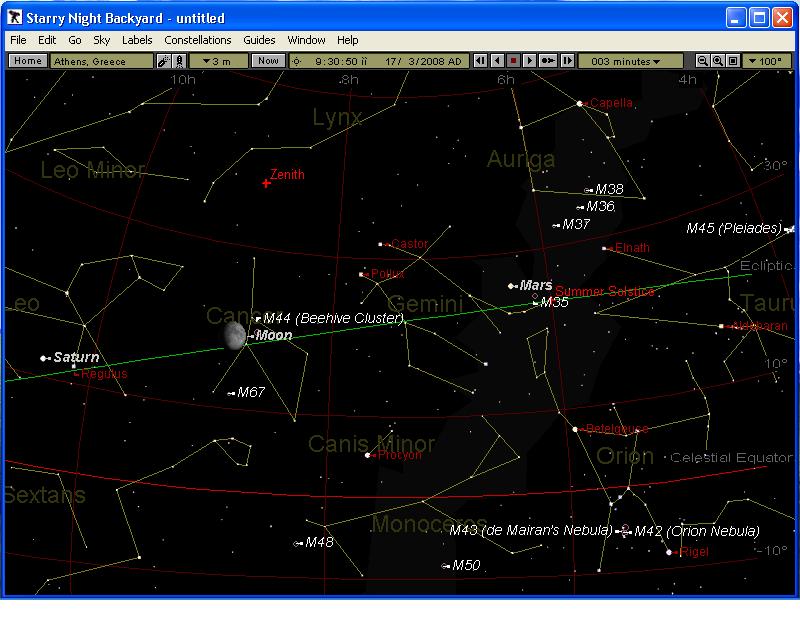
Task: Stop time flow with red stop button
Action: [x=514, y=61]
